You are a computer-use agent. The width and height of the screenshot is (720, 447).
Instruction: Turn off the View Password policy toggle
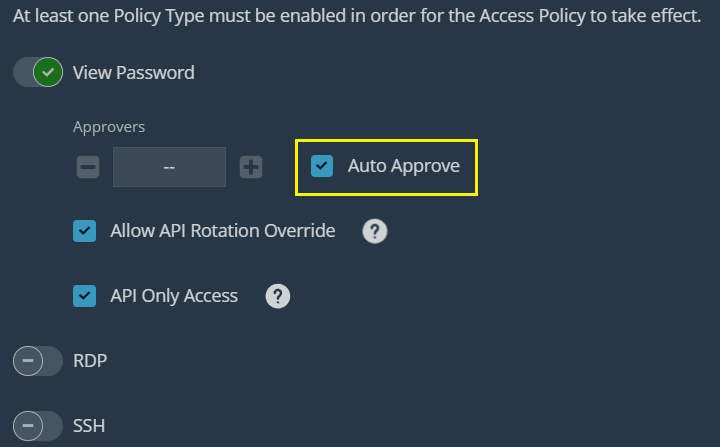pos(38,72)
